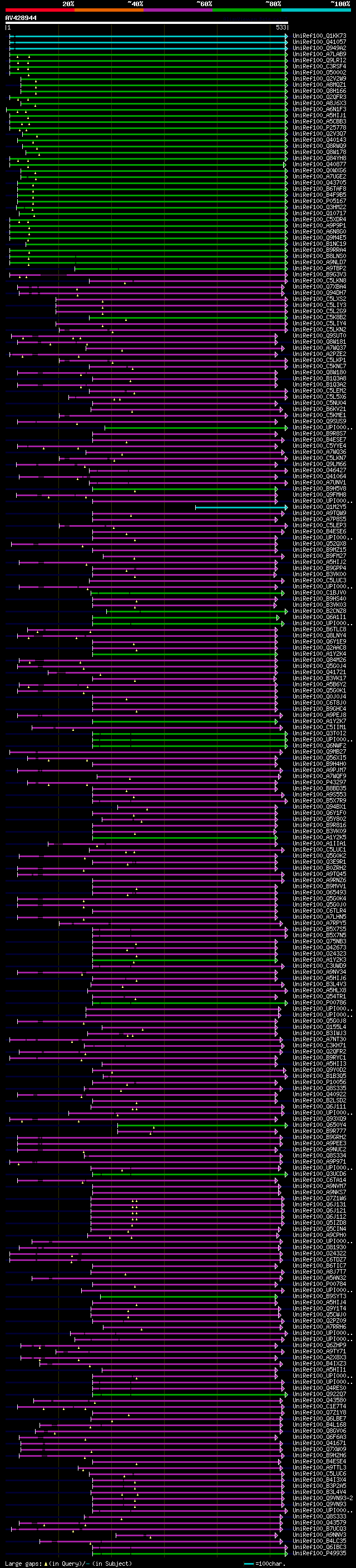
Task: Select the UniRef100_A2PZE2 label
Action: pos(319,354)
